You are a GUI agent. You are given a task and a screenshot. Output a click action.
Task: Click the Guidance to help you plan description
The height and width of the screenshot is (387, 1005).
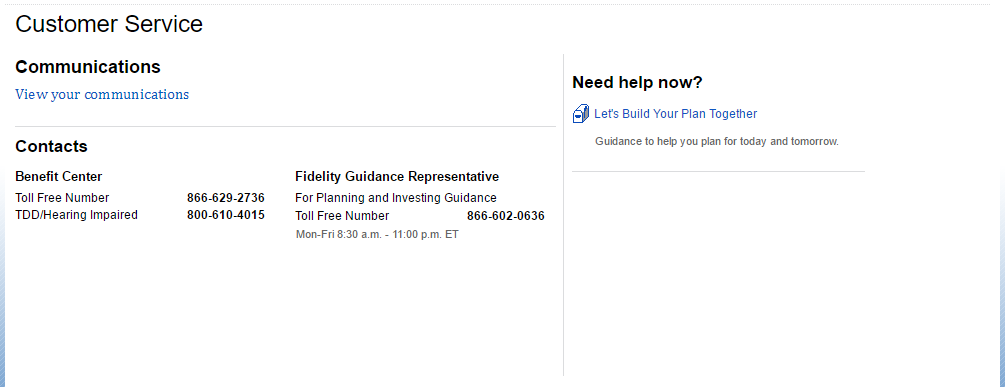(717, 142)
